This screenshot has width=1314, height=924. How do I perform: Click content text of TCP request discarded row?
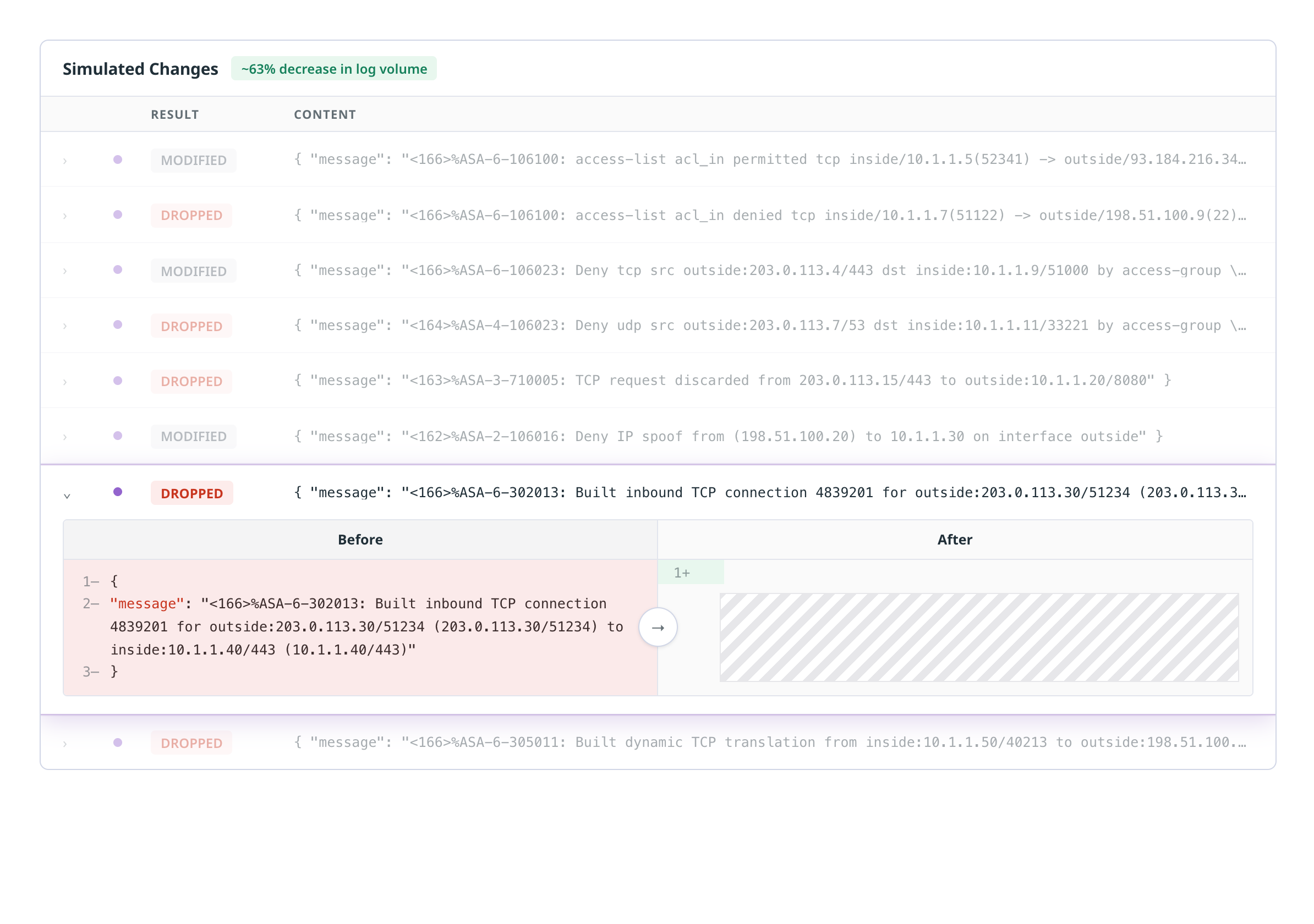click(x=732, y=381)
